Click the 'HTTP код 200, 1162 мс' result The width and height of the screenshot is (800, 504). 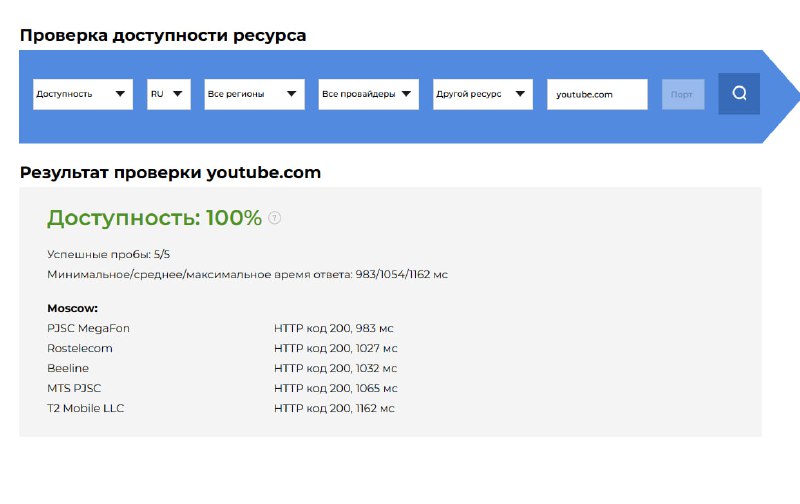point(334,408)
